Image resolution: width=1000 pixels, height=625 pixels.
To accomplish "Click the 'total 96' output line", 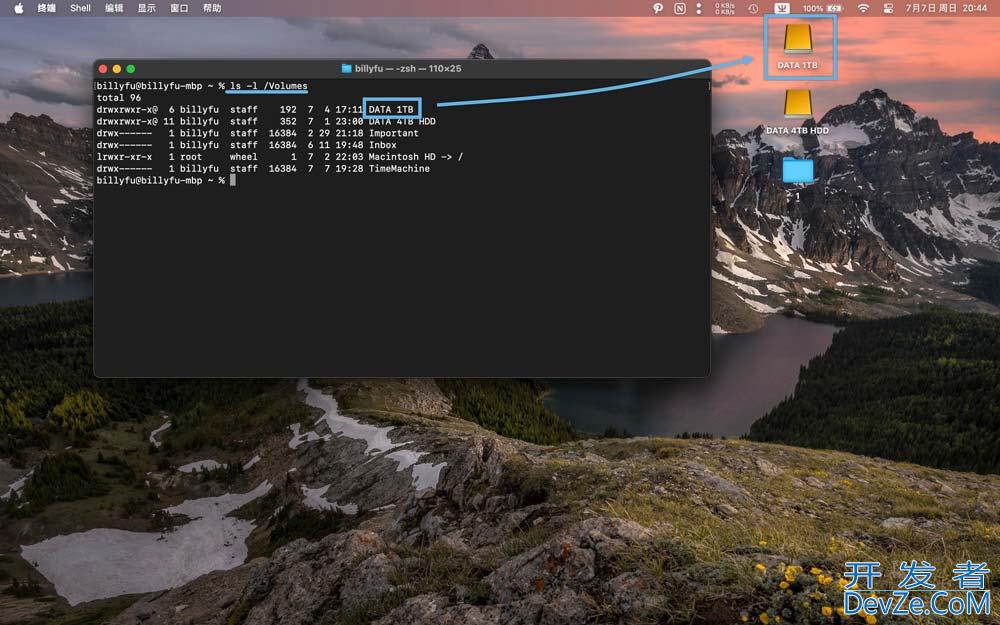I will pyautogui.click(x=119, y=98).
